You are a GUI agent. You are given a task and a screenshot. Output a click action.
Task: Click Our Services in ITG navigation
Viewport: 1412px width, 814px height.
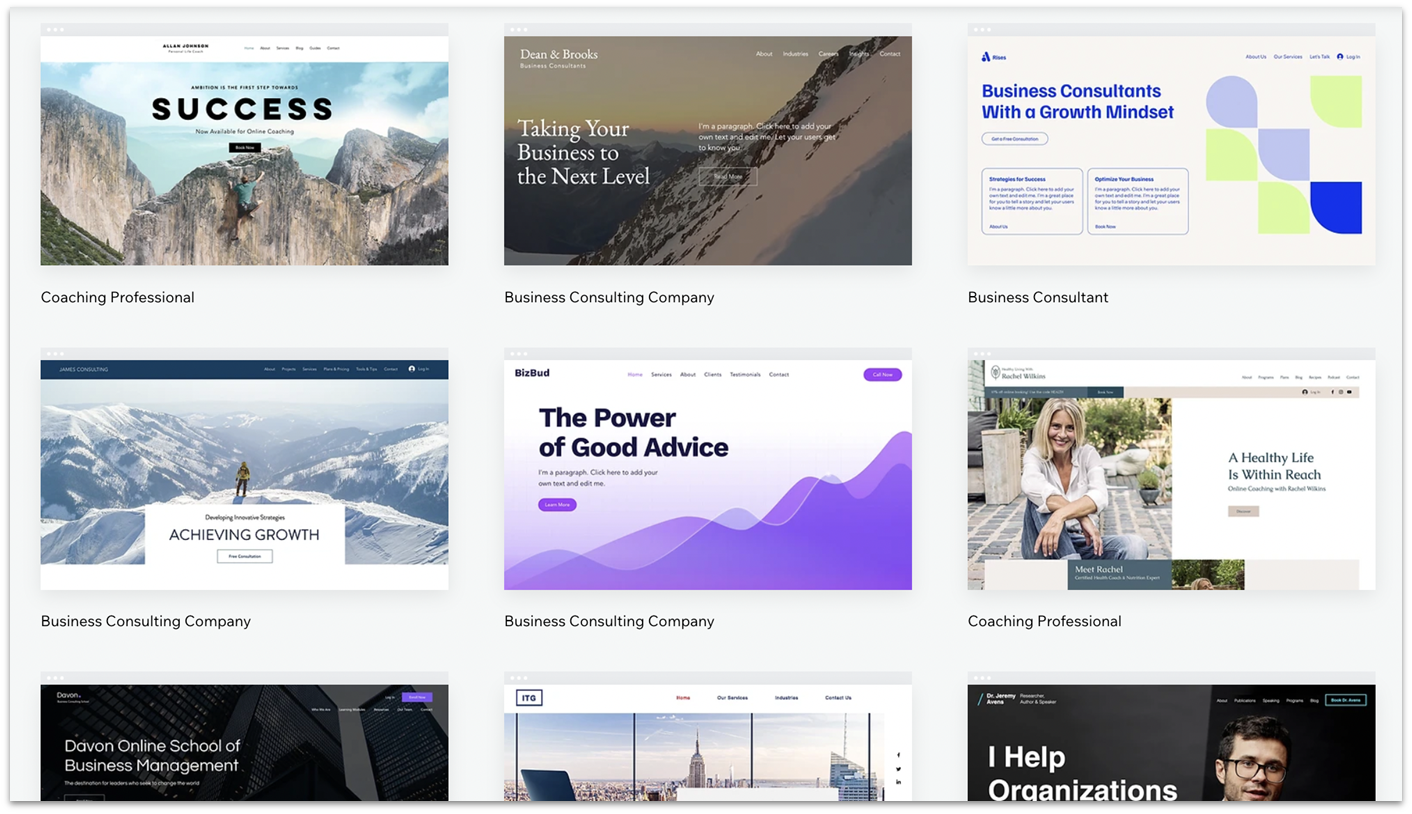click(732, 698)
